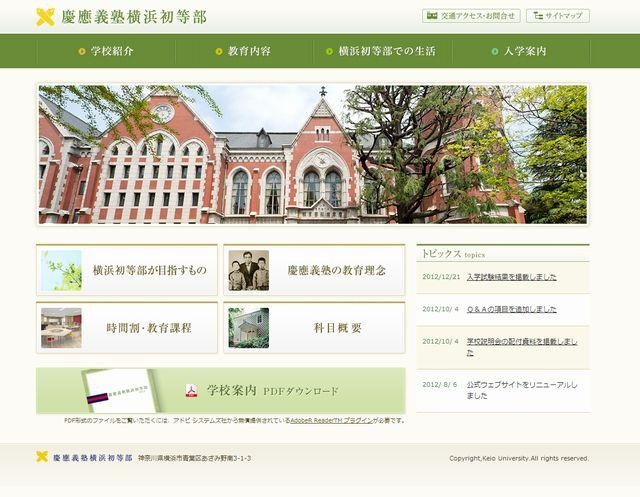Click the date 2012/12/21
Viewport: 640px width, 497px height.
point(441,277)
